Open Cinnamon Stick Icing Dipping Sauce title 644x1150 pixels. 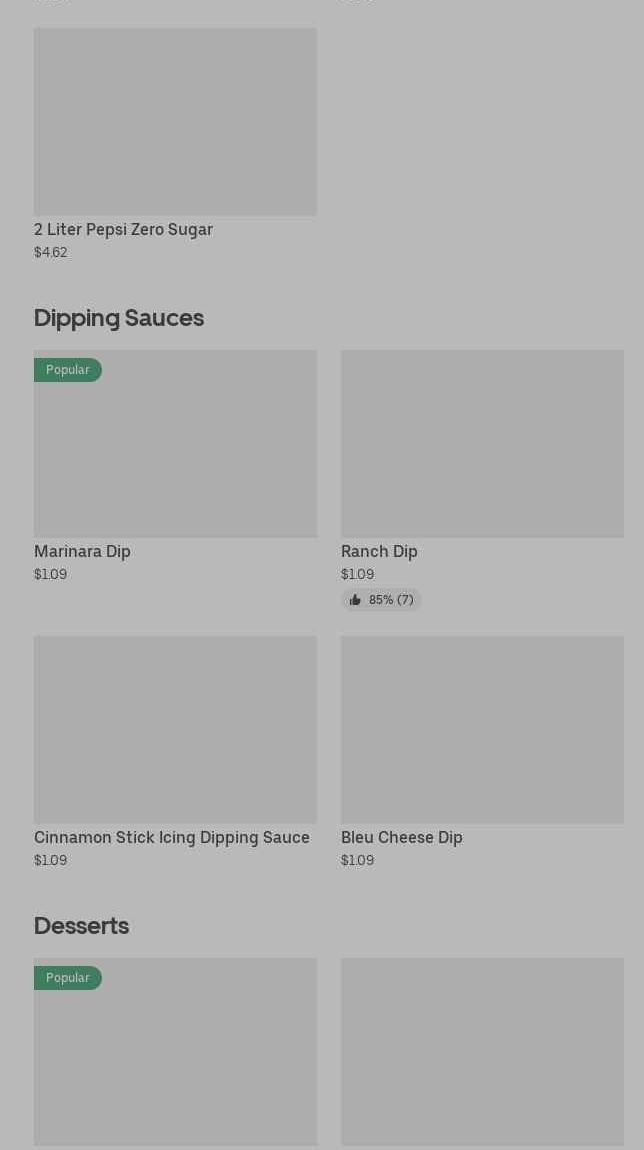pyautogui.click(x=172, y=838)
